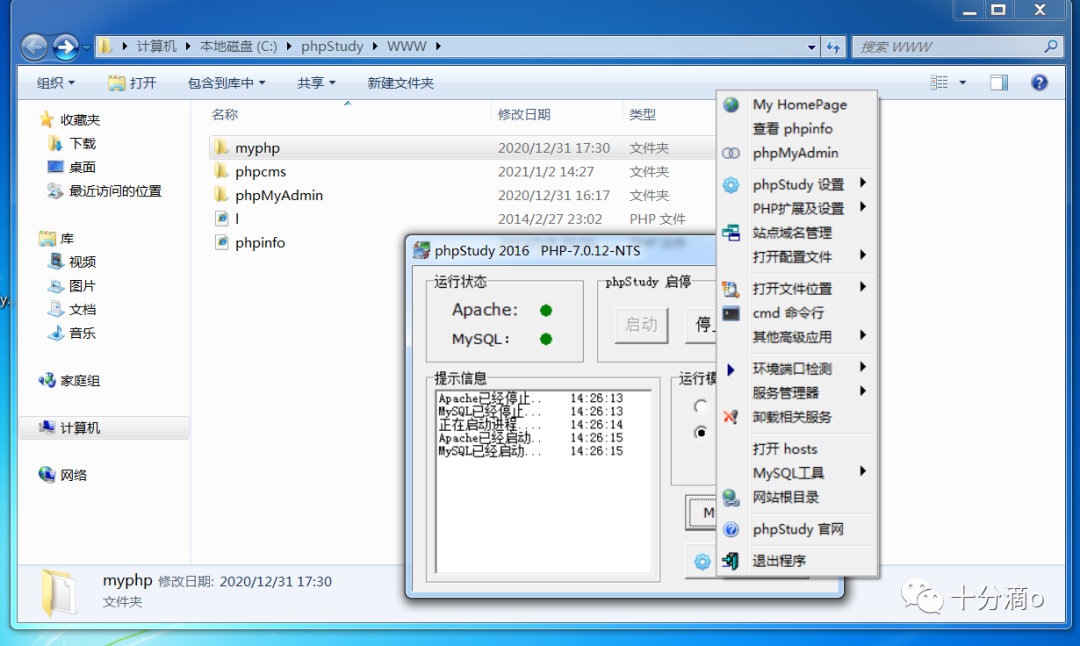Viewport: 1080px width, 646px height.
Task: Expand the PHP扩展及设置 submenu arrow
Action: tap(862, 207)
